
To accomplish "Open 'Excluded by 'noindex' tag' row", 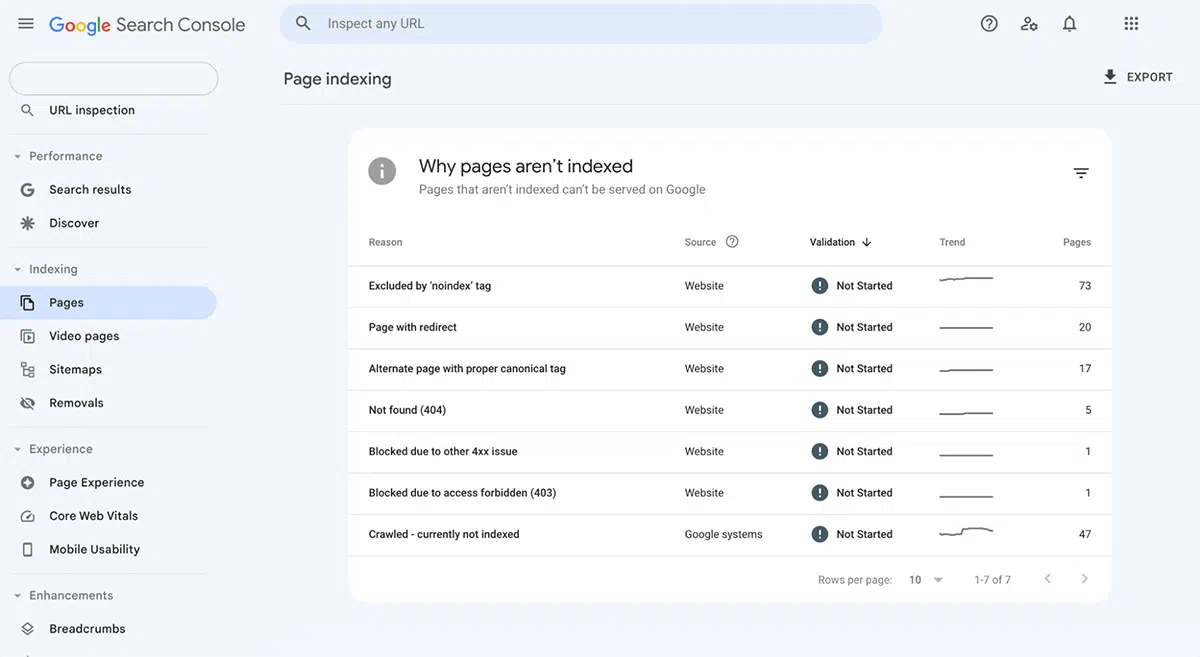I will [x=729, y=286].
